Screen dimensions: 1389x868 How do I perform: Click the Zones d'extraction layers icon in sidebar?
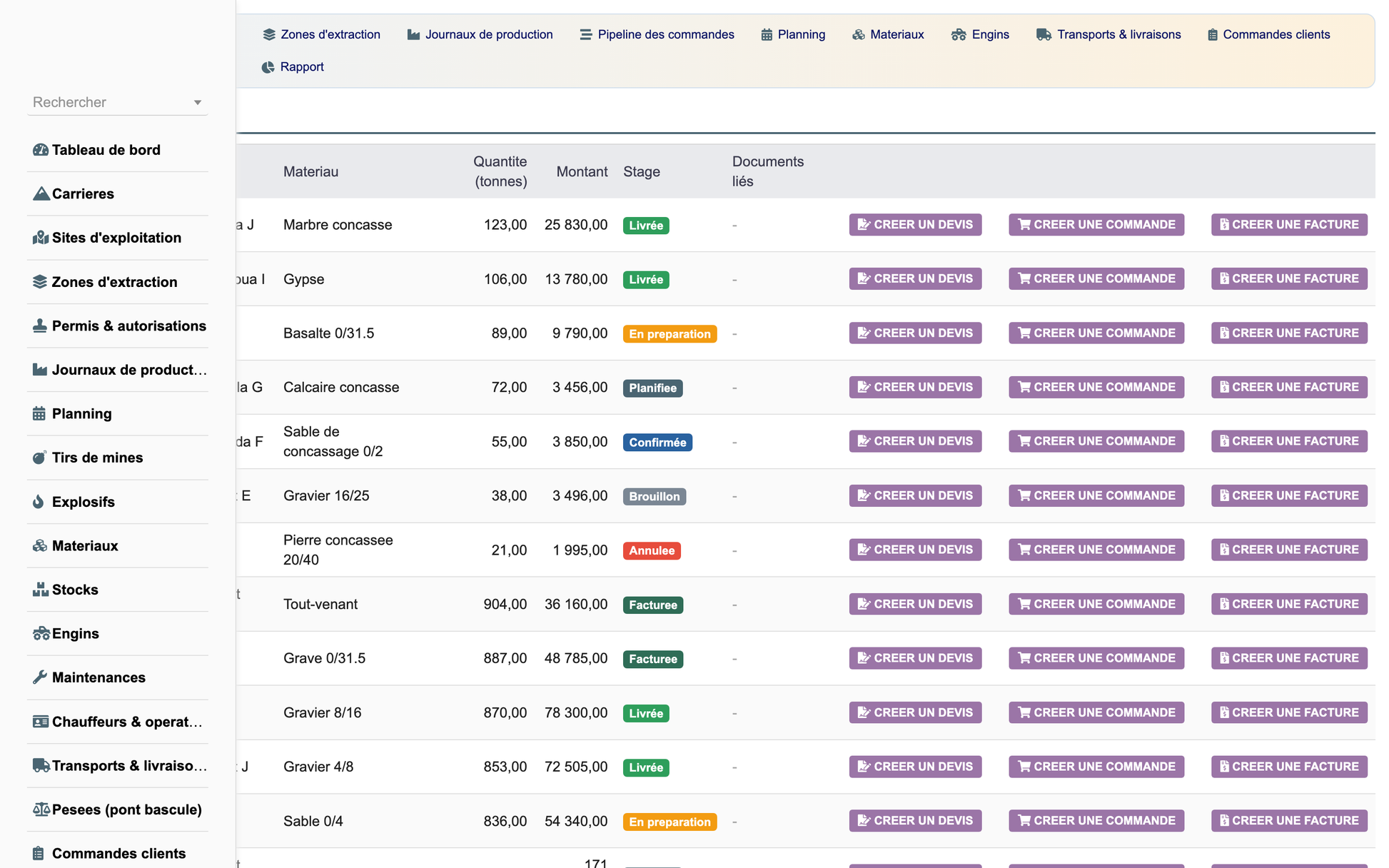point(40,282)
